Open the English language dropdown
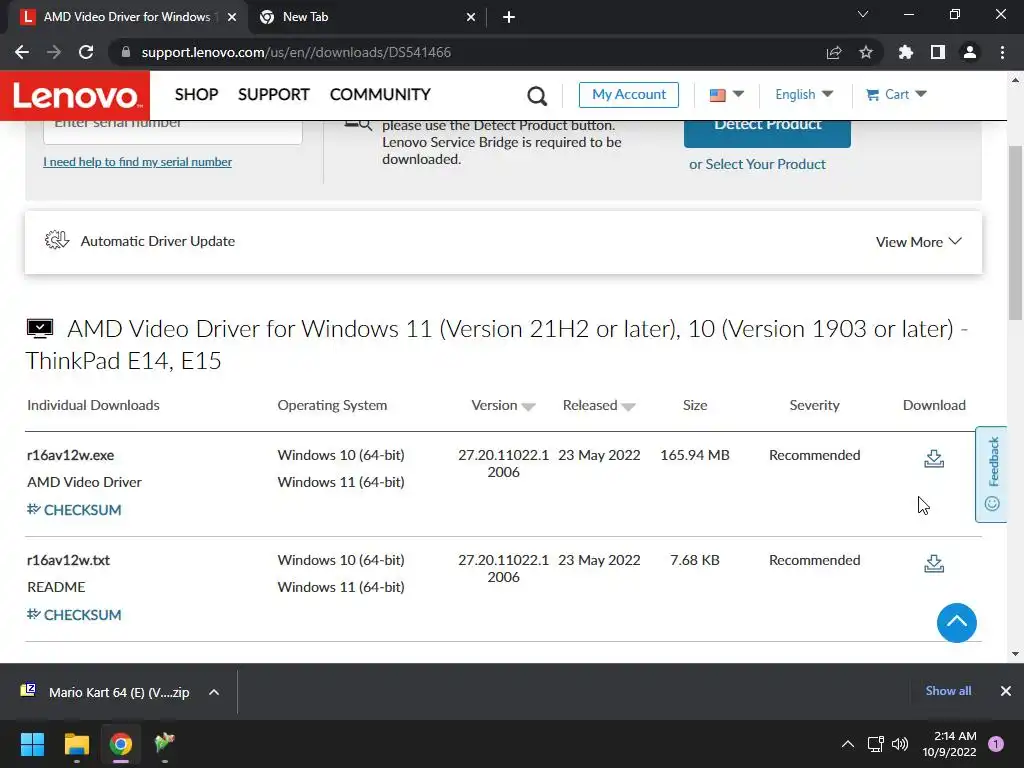This screenshot has height=768, width=1024. [x=804, y=95]
